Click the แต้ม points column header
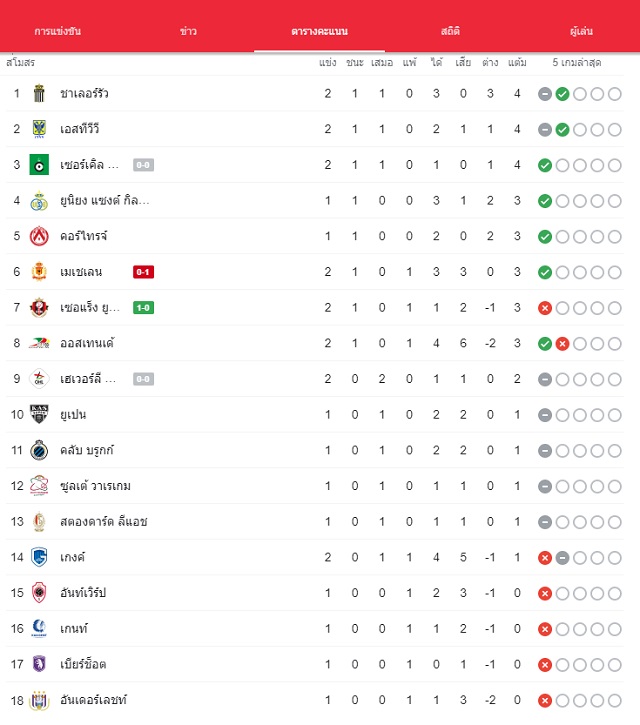The image size is (640, 725). click(x=517, y=62)
